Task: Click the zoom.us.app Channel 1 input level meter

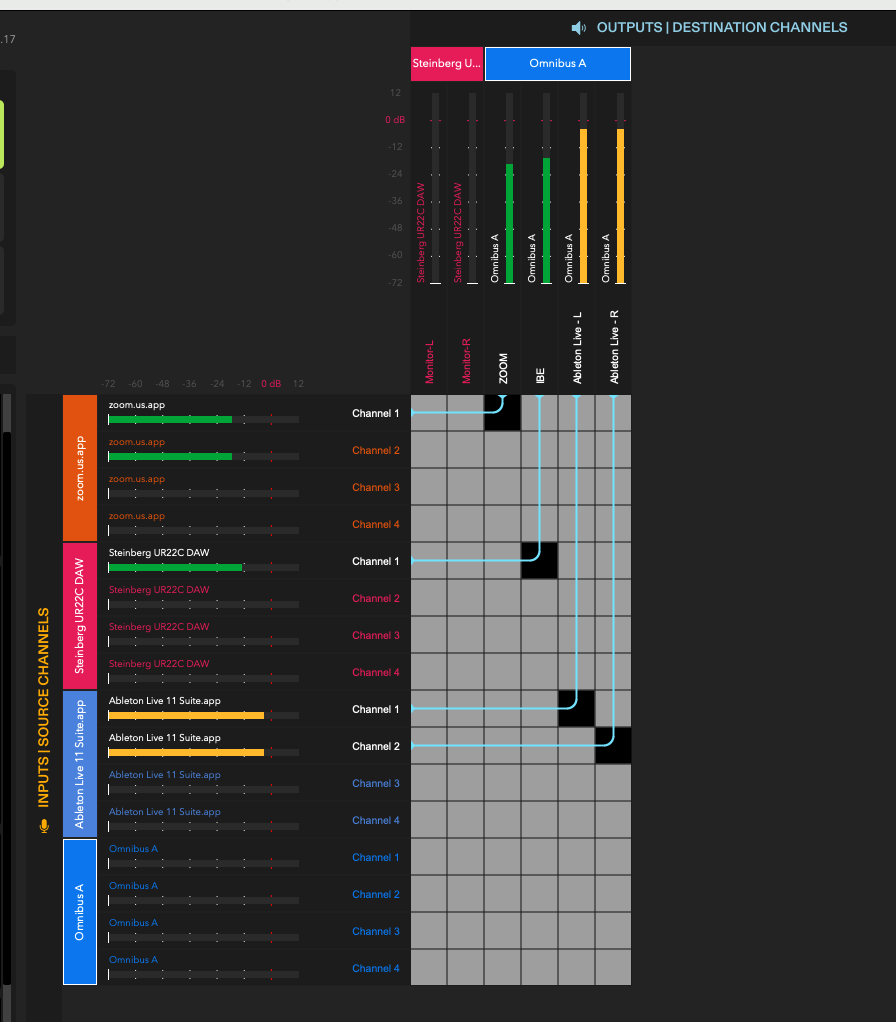Action: tap(203, 420)
